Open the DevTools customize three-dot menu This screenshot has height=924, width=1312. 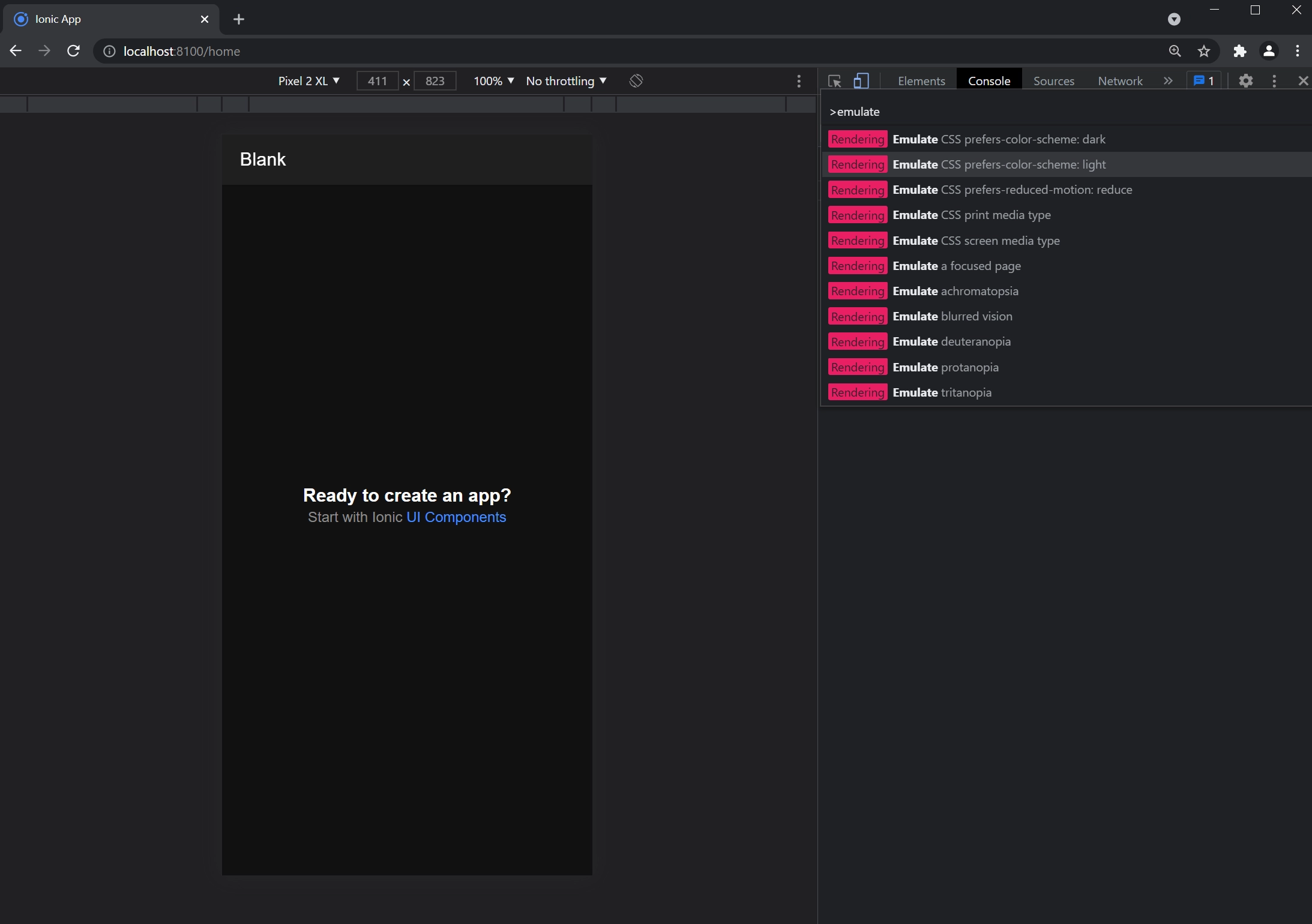click(1273, 80)
